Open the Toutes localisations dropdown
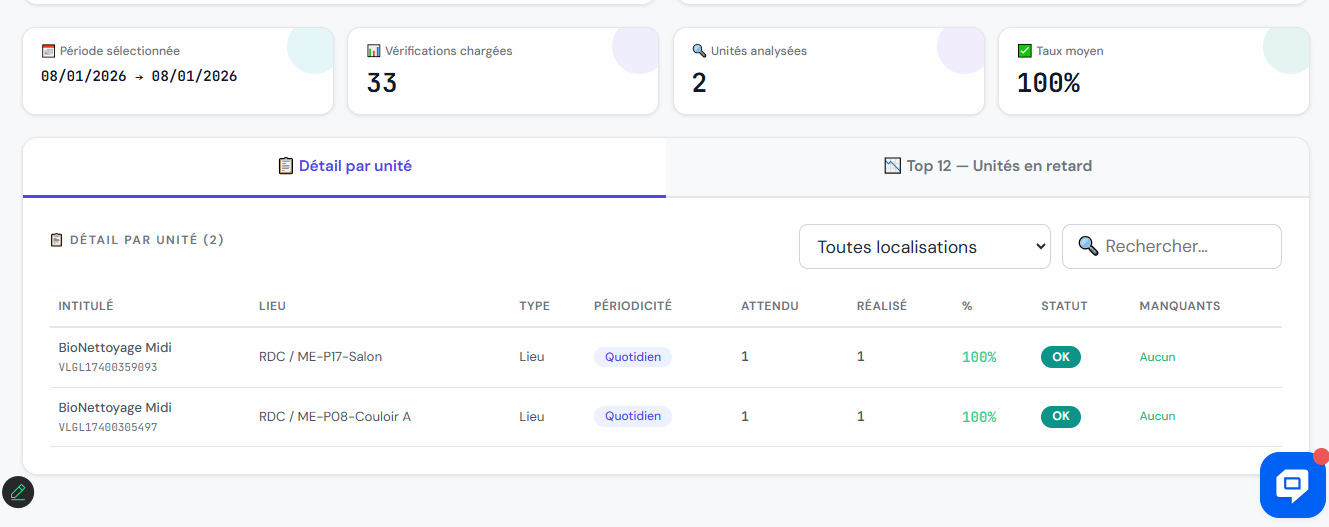 click(x=924, y=247)
